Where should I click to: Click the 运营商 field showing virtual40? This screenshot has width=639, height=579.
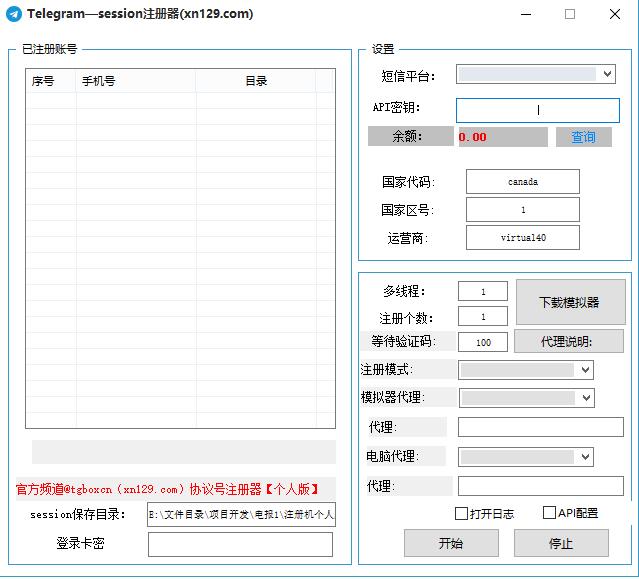click(522, 238)
